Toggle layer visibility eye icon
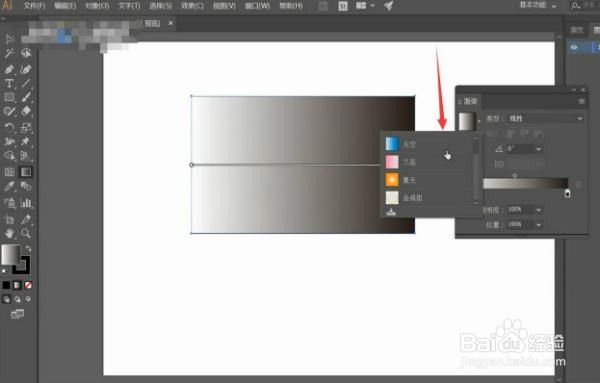The image size is (600, 383). click(574, 47)
